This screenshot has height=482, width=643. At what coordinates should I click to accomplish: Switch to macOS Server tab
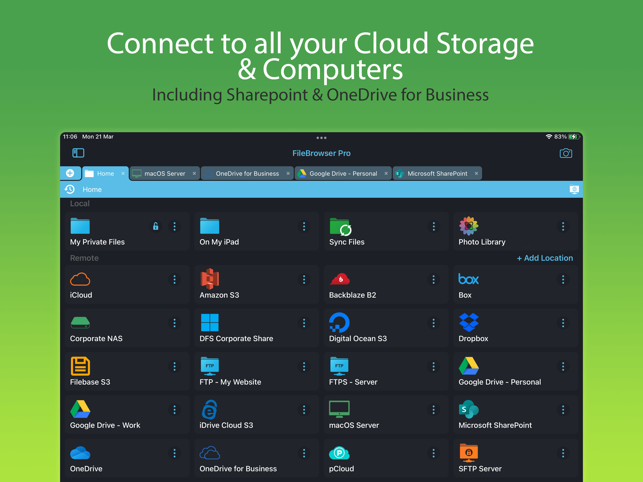[165, 174]
